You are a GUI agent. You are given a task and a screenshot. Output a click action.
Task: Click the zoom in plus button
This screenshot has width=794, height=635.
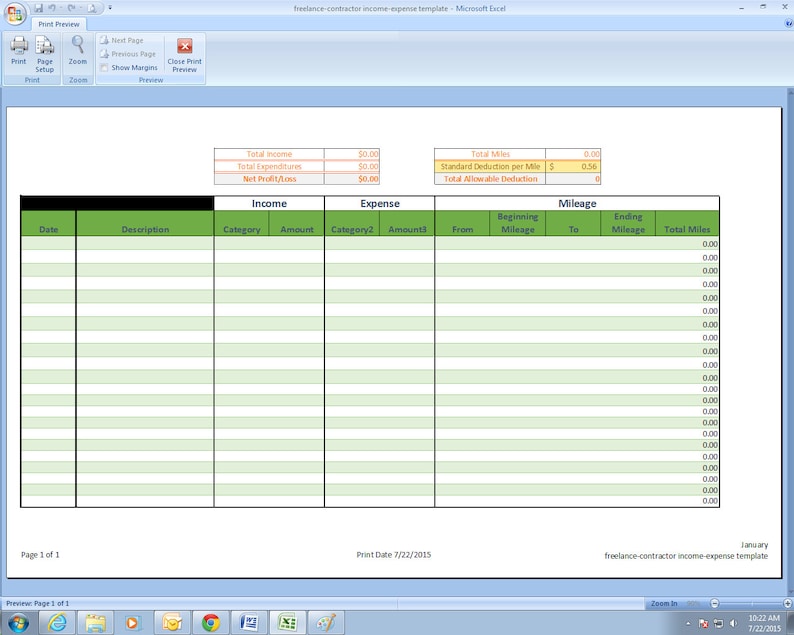pyautogui.click(x=787, y=603)
